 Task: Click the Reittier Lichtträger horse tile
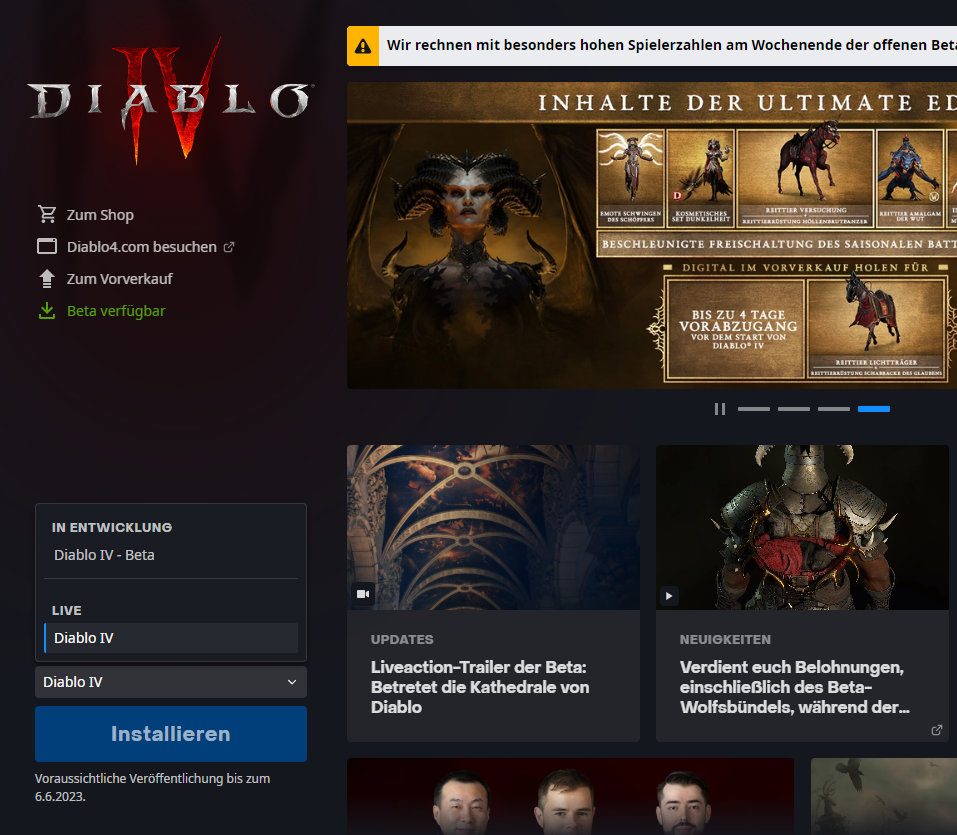point(876,328)
